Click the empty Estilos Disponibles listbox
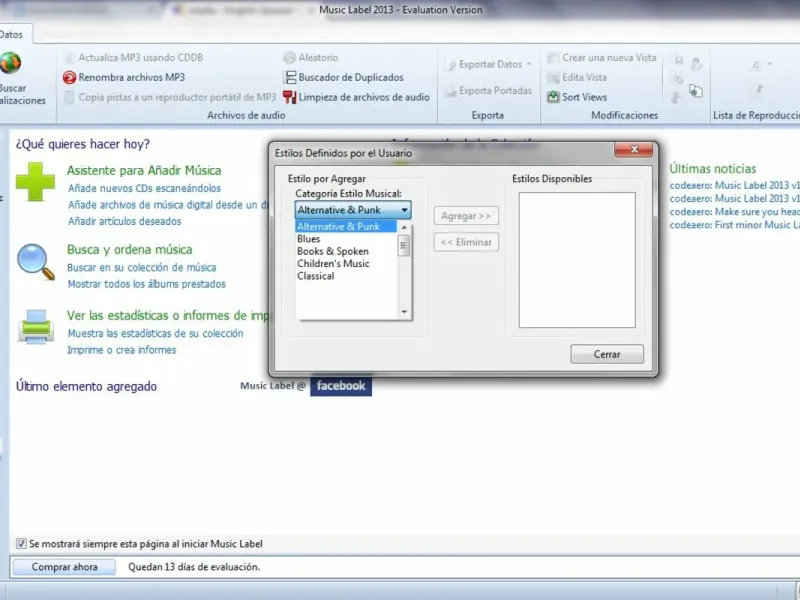800x600 pixels. tap(577, 260)
